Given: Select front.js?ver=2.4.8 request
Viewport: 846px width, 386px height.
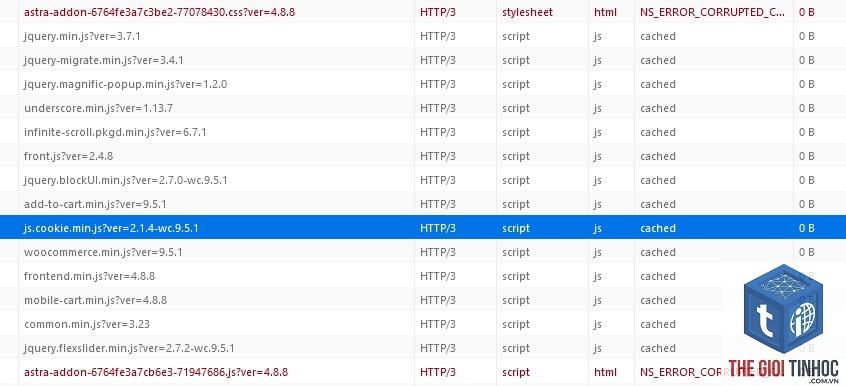Looking at the screenshot, I should point(423,156).
